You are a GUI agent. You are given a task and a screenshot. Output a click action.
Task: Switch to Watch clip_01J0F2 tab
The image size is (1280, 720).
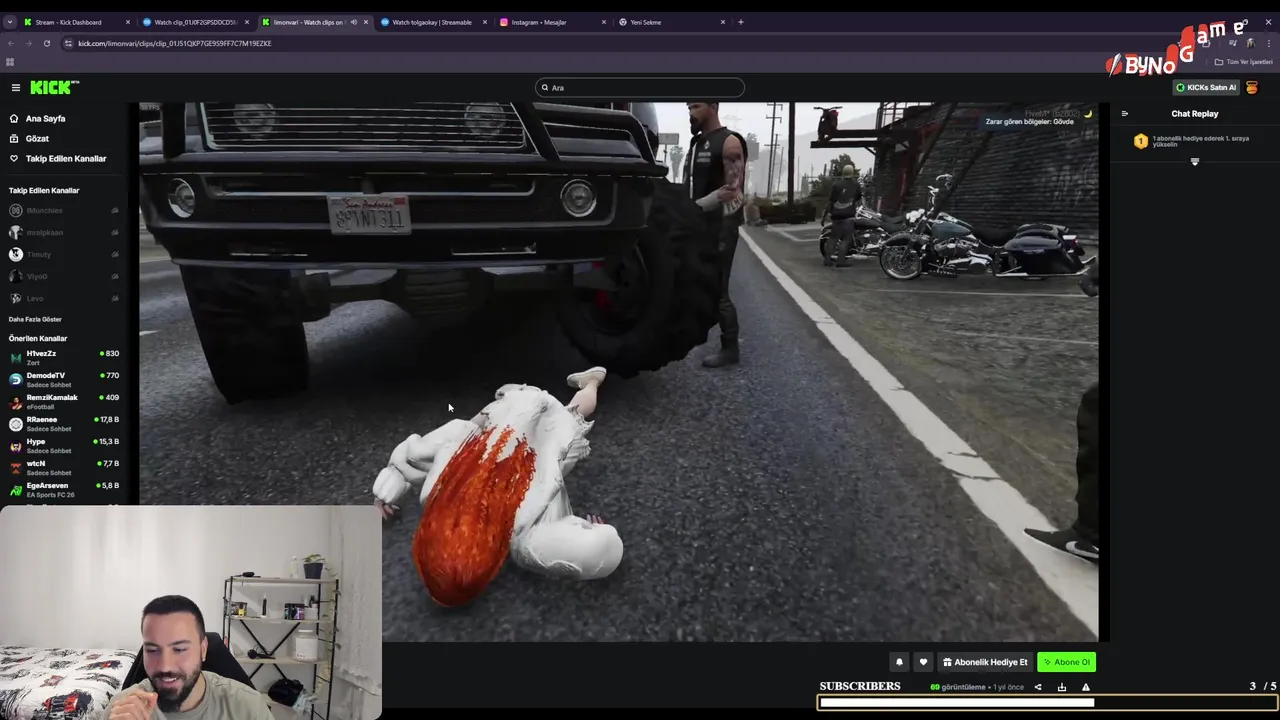(195, 22)
